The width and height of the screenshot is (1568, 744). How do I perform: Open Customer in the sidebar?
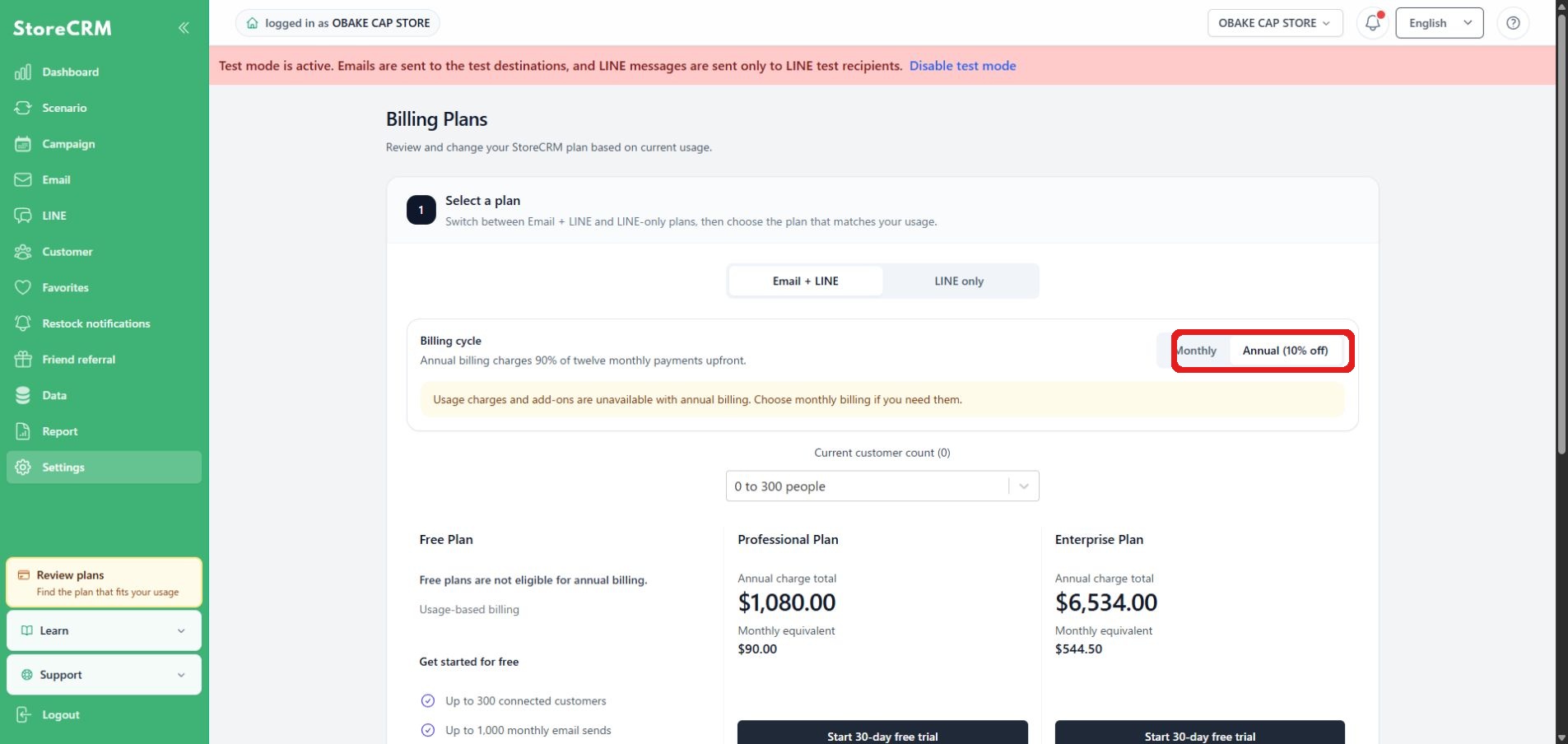[104, 252]
